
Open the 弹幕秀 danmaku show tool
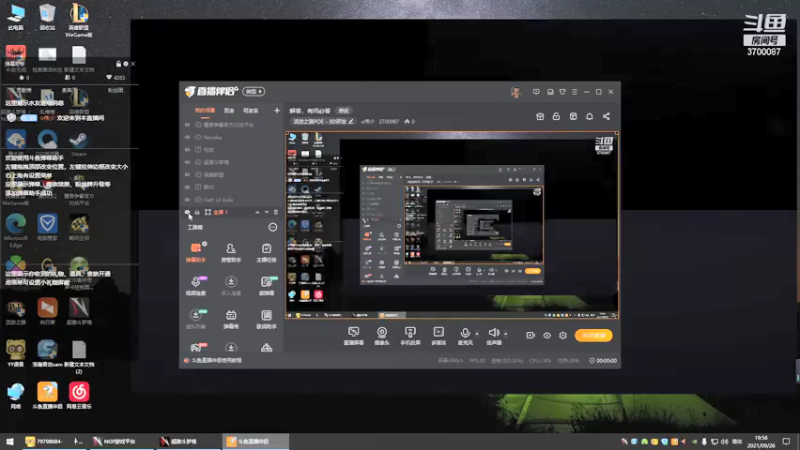pos(231,319)
